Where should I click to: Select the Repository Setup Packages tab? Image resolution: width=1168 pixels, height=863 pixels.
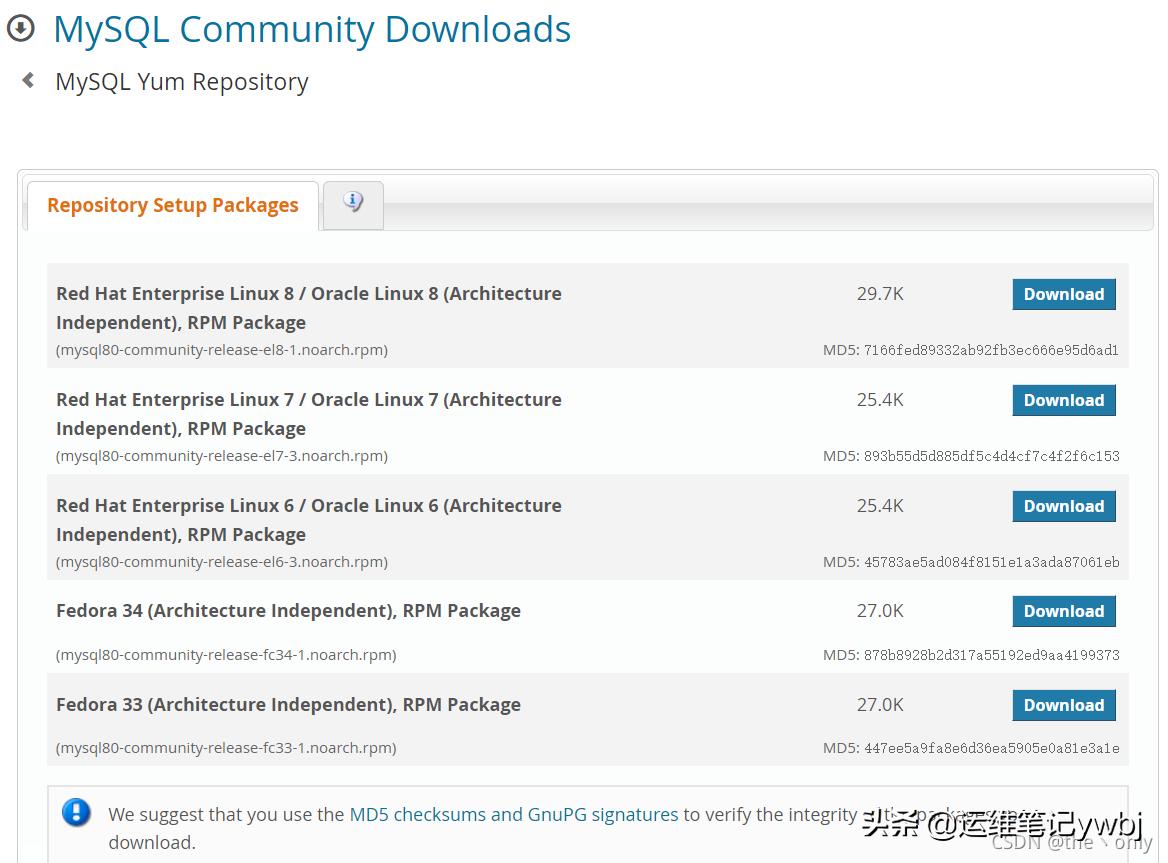coord(172,205)
